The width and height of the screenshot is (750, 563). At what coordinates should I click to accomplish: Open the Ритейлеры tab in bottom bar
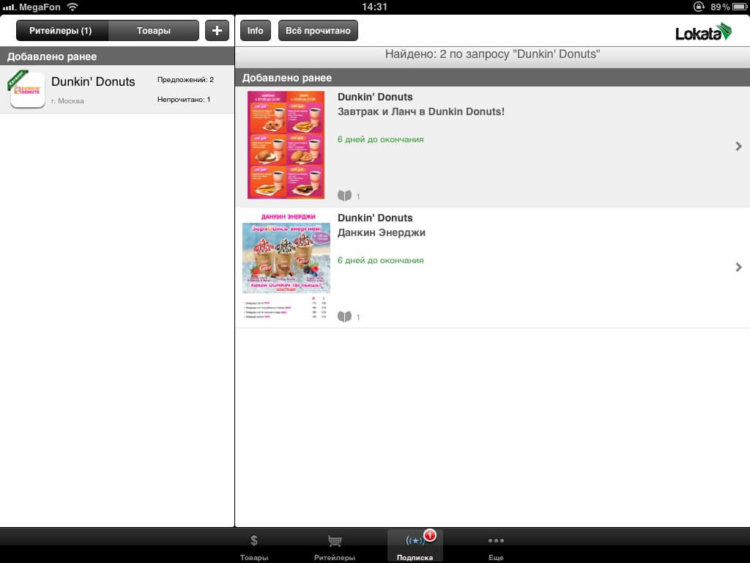coord(334,547)
